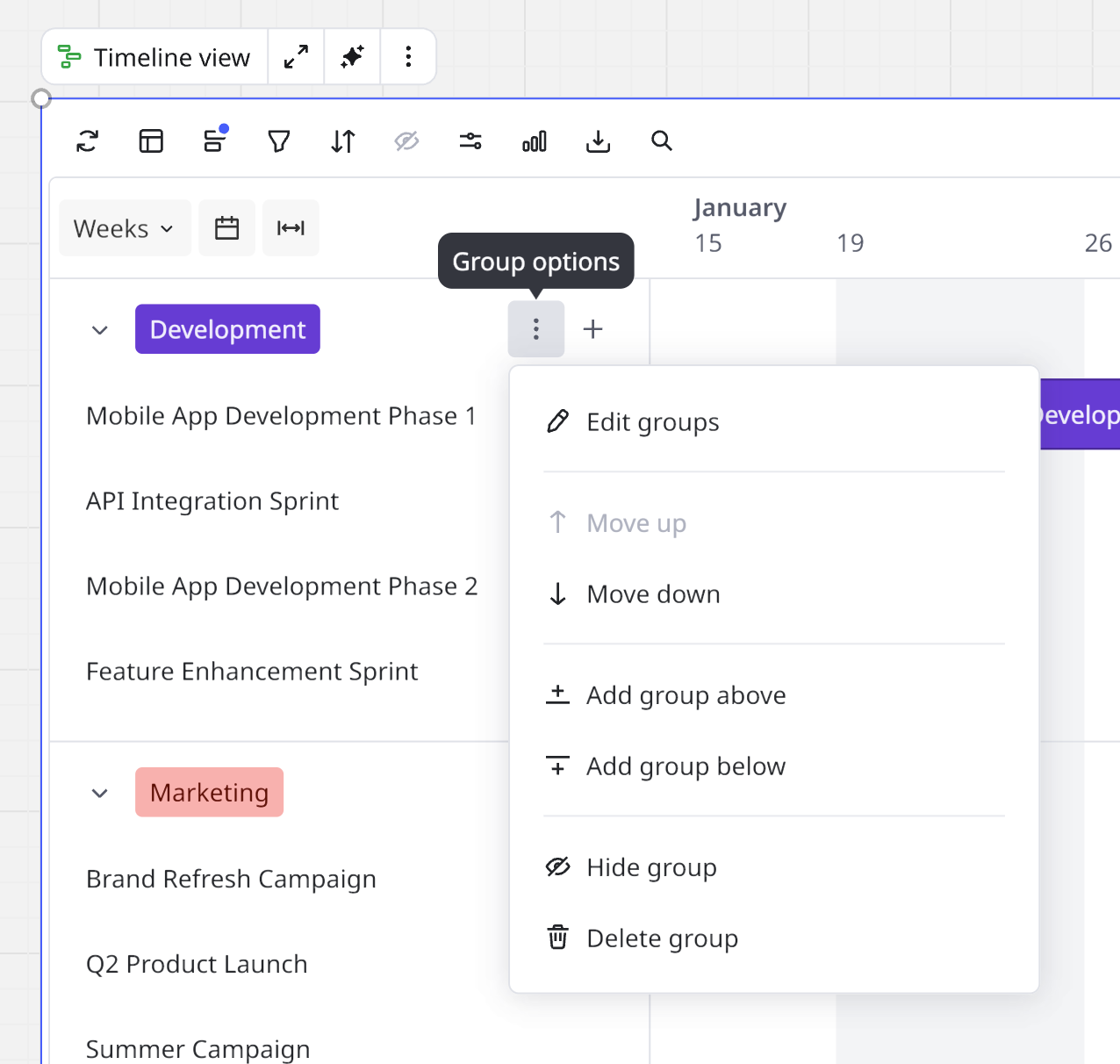The image size is (1120, 1064).
Task: Choose Edit groups from the menu
Action: 652,422
